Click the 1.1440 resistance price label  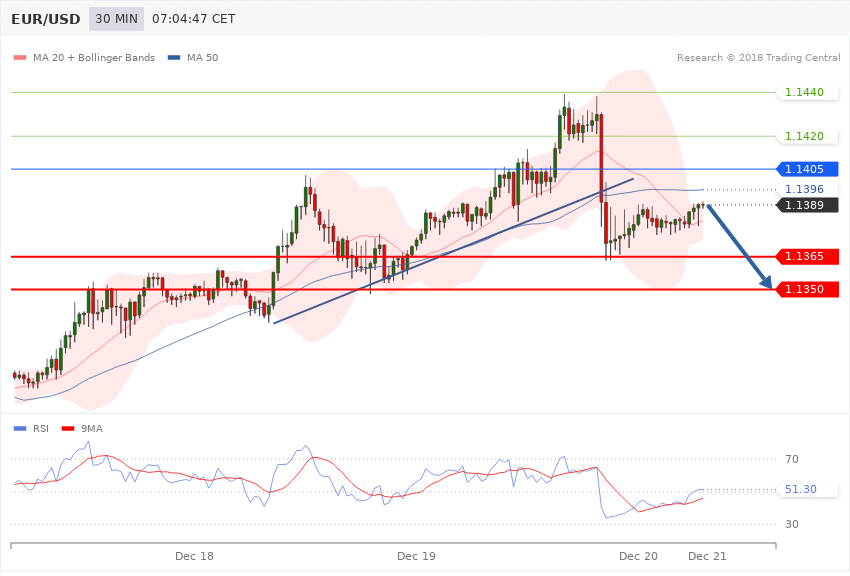808,93
